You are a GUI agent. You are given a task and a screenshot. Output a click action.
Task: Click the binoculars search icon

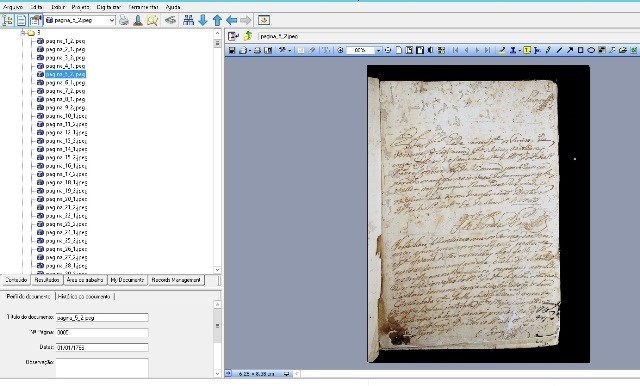pos(188,20)
